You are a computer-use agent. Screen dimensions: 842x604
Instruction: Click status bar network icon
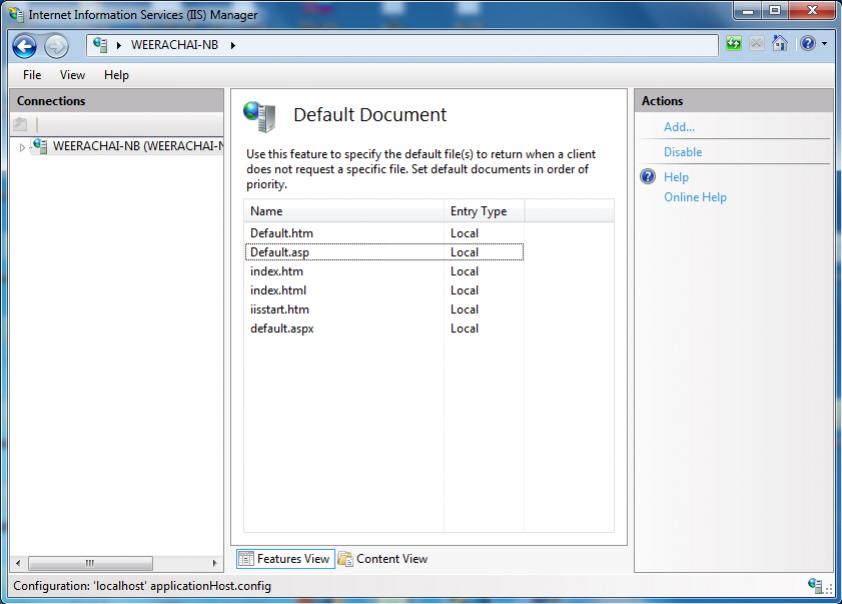pos(815,586)
